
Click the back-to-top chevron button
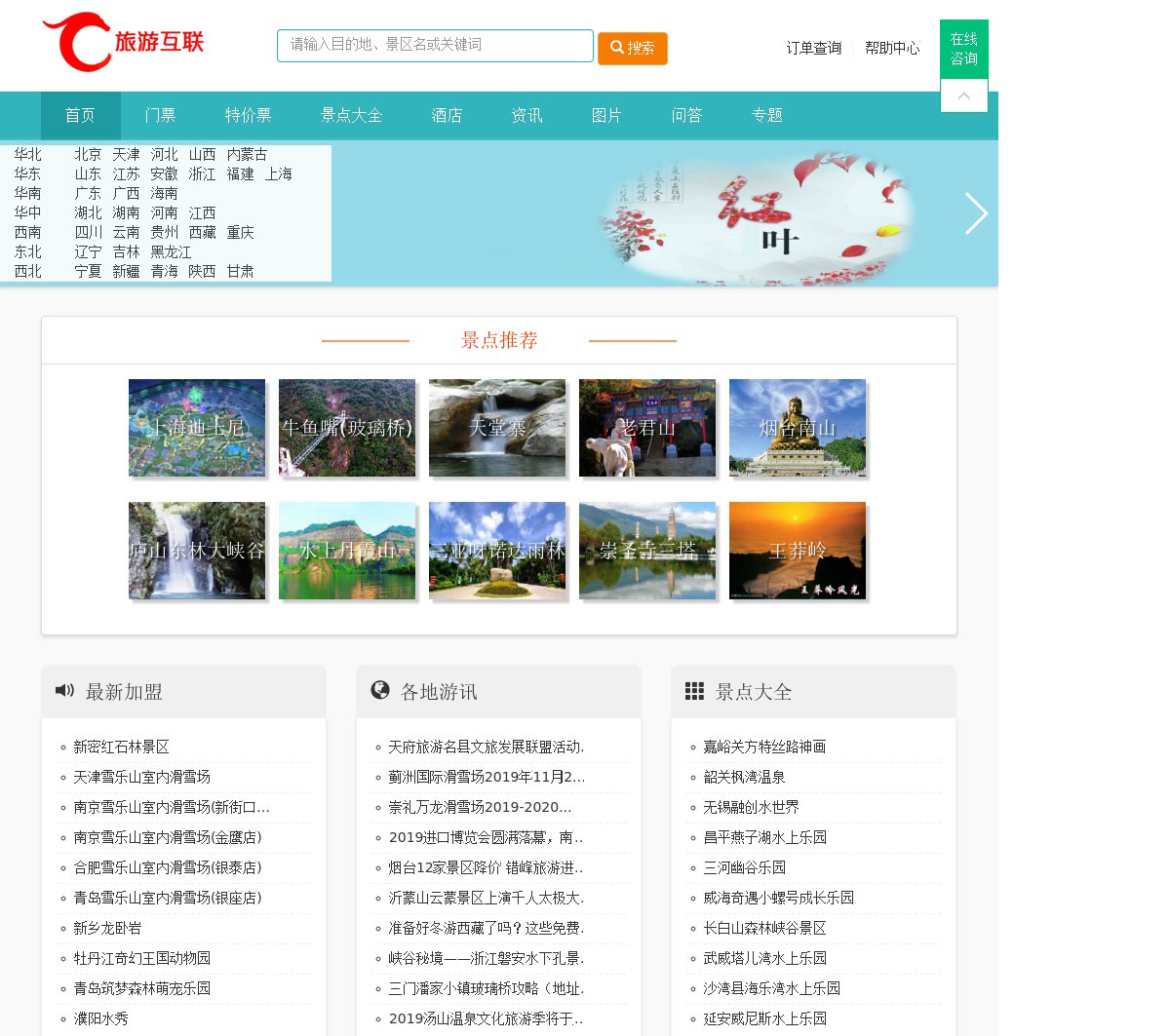point(964,96)
